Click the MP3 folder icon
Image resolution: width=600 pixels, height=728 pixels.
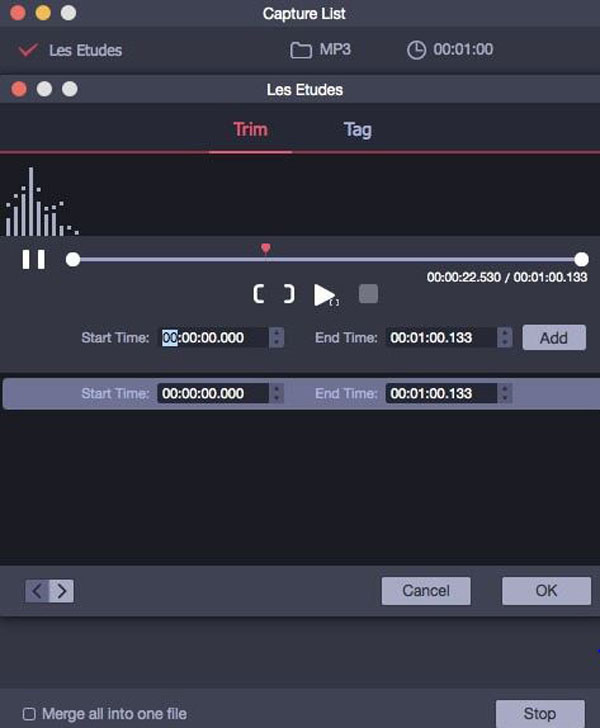(300, 50)
